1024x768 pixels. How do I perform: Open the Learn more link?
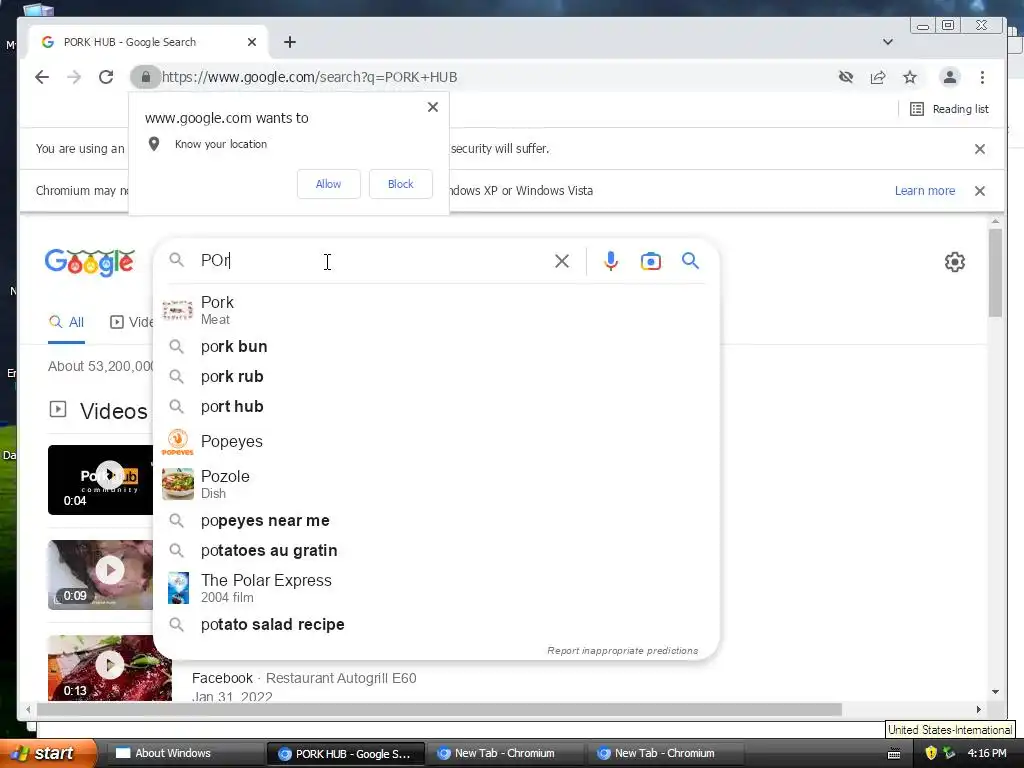click(x=925, y=191)
